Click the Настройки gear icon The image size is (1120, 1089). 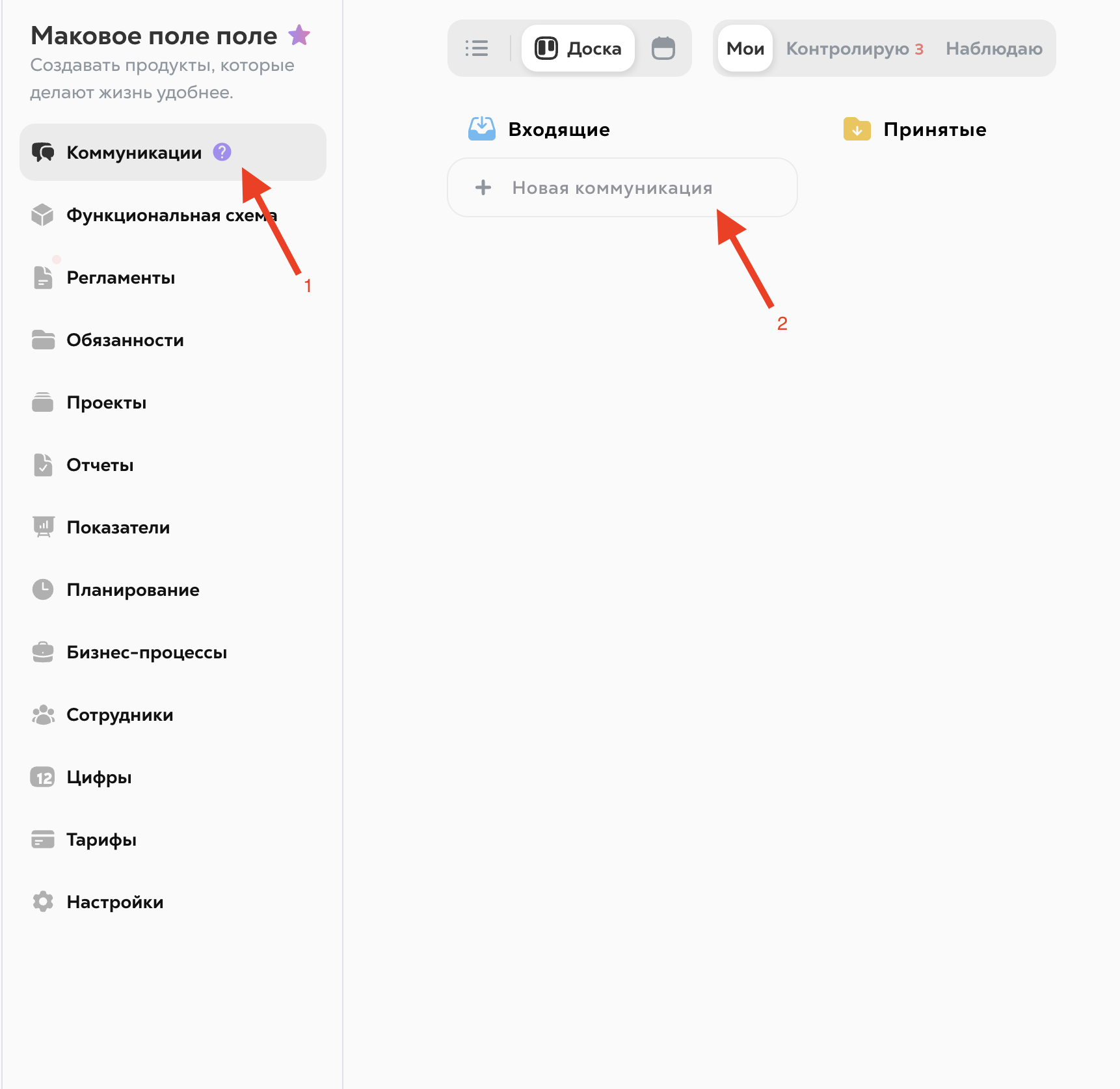click(43, 902)
